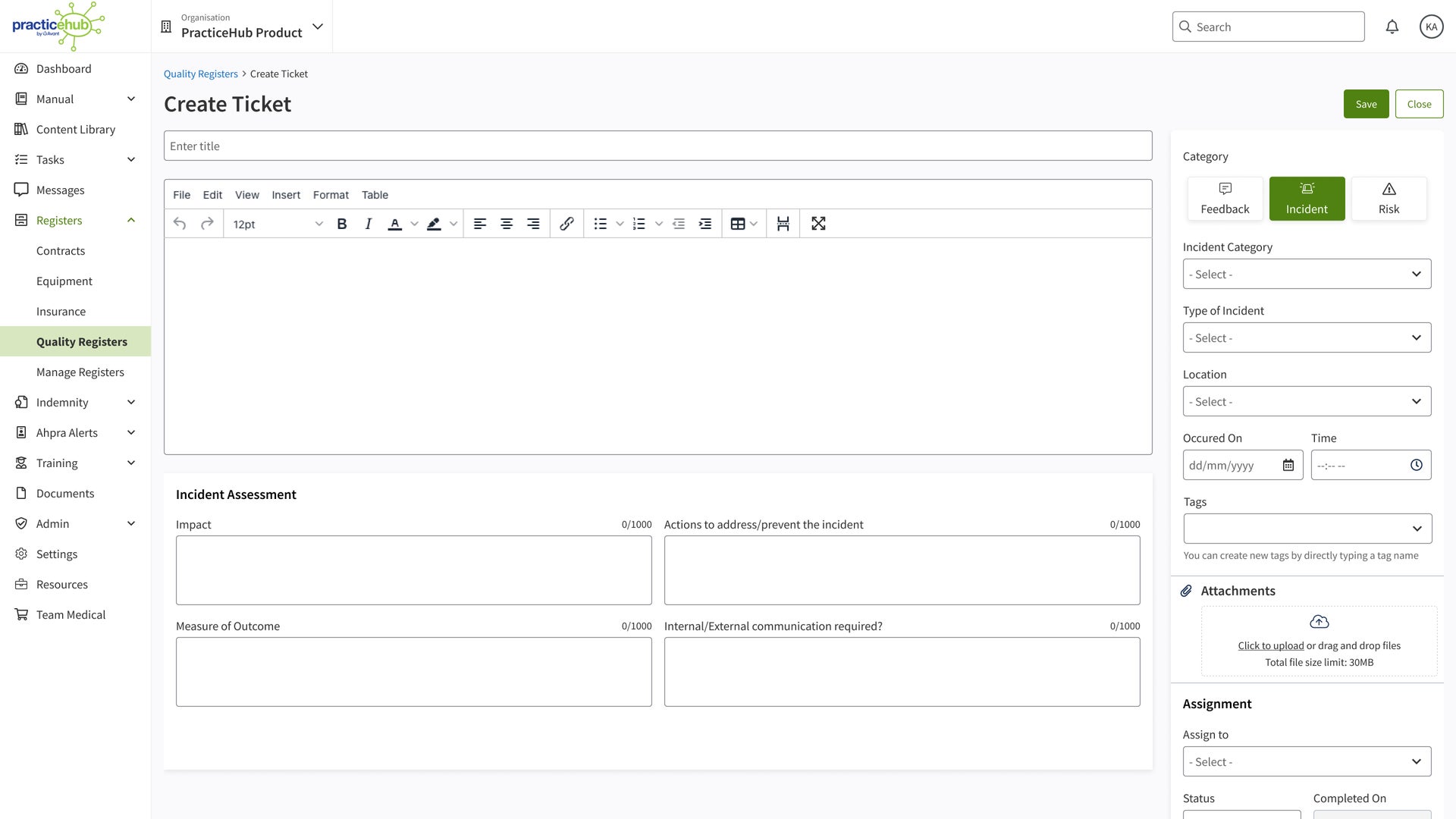Open the Format menu in editor

(x=331, y=195)
